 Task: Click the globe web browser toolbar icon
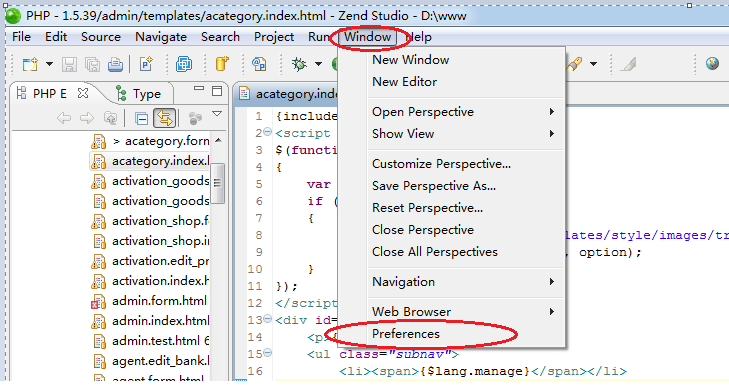[712, 63]
